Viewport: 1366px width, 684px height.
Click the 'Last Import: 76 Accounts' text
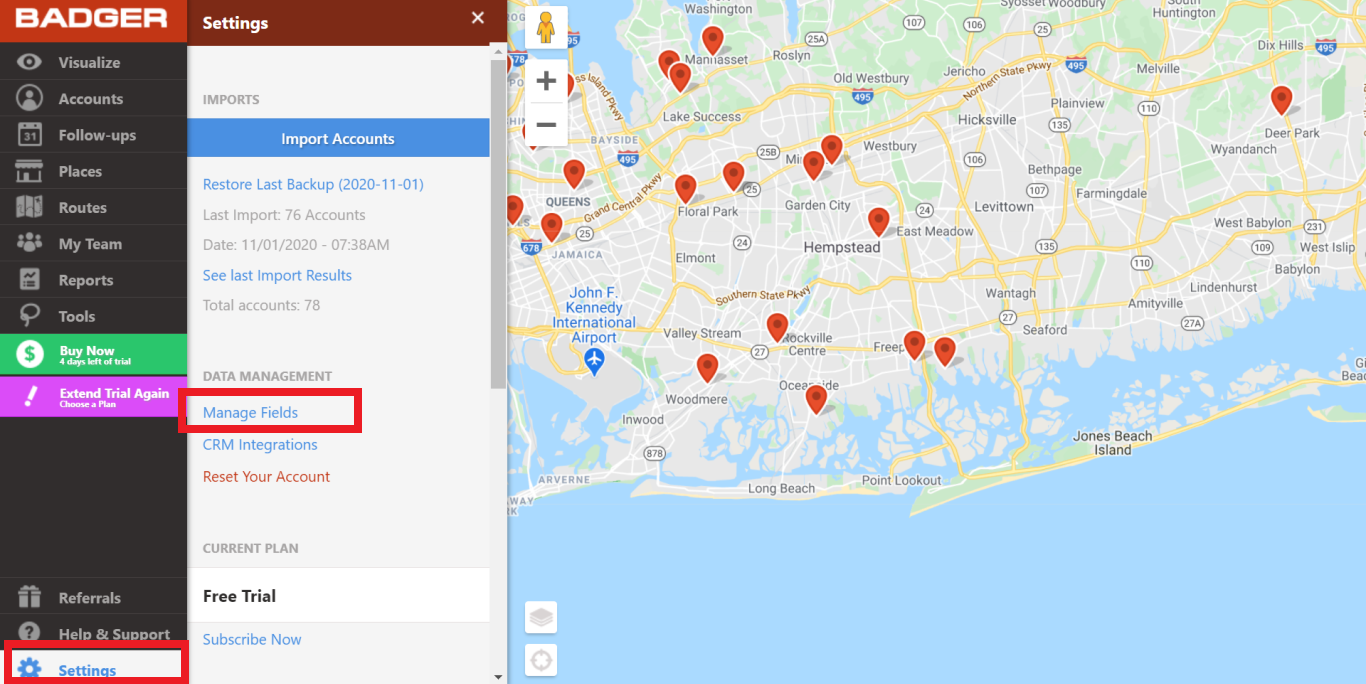tap(284, 214)
